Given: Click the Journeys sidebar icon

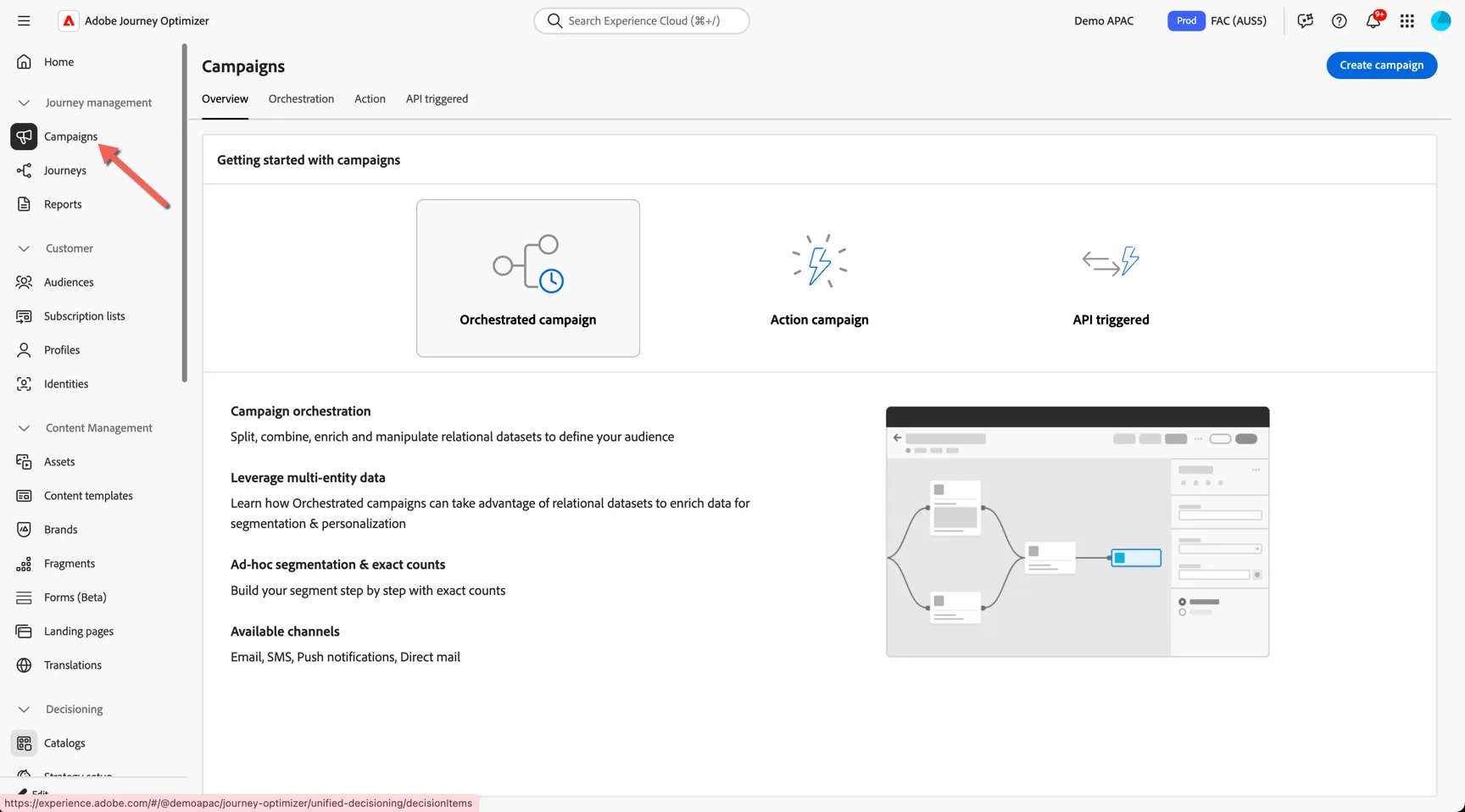Looking at the screenshot, I should pyautogui.click(x=24, y=170).
